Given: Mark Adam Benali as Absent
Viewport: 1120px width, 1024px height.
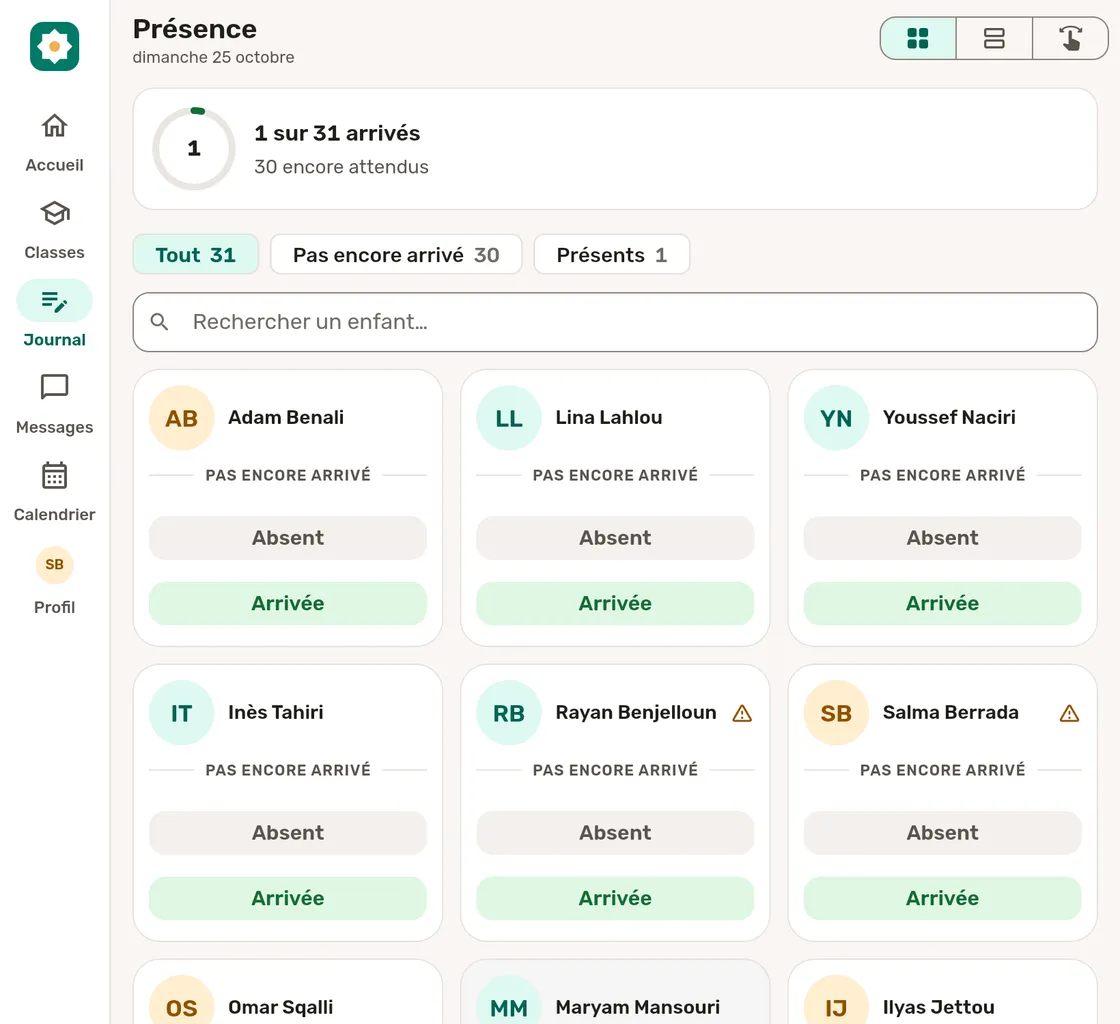Looking at the screenshot, I should click(288, 538).
